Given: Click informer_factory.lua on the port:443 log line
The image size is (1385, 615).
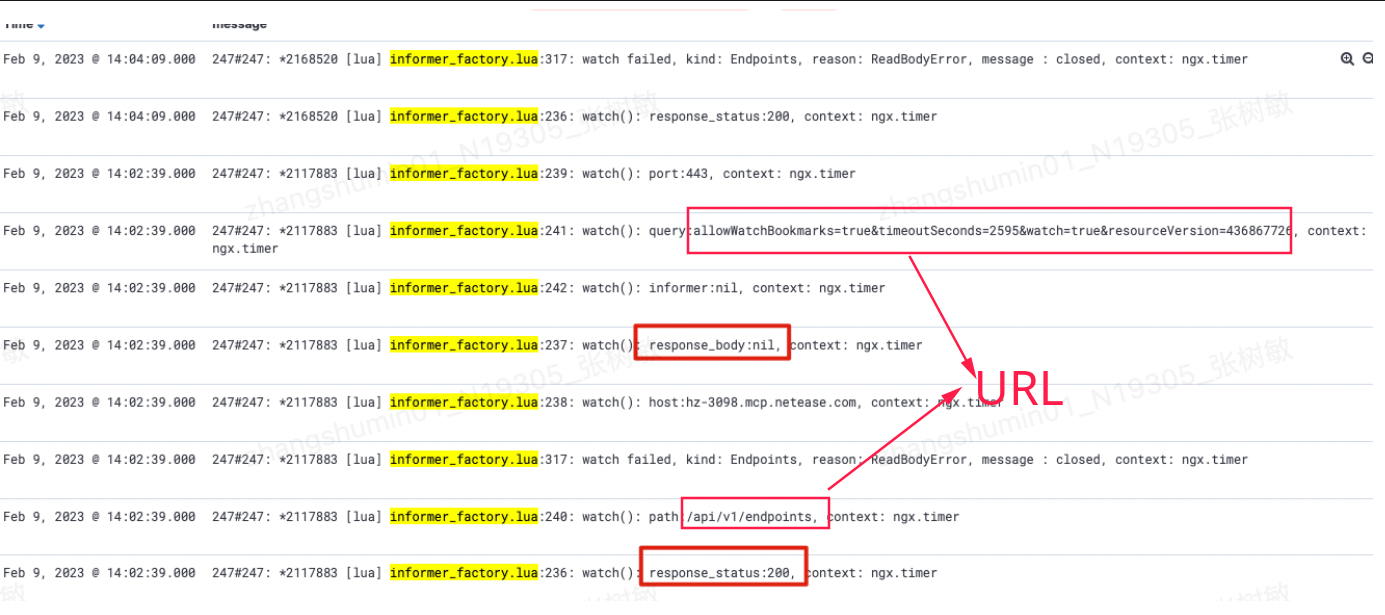Looking at the screenshot, I should pyautogui.click(x=463, y=173).
